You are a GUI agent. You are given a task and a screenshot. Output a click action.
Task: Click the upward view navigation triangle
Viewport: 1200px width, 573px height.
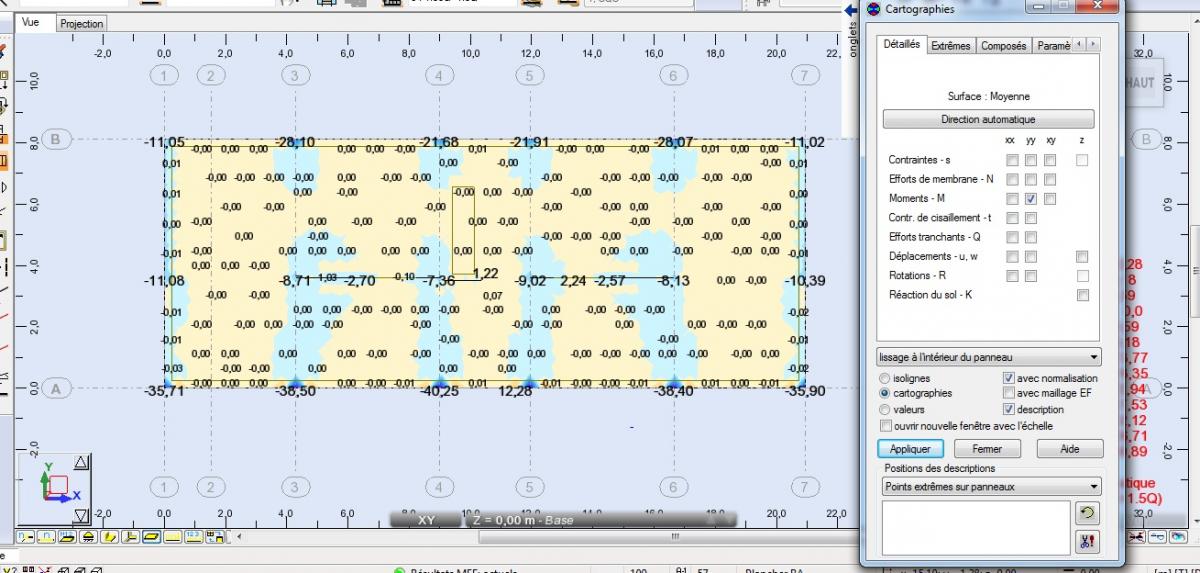click(82, 462)
